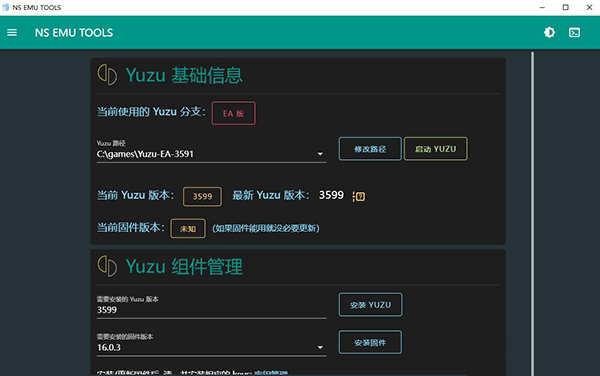Expand the Yuzu path dropdown arrow
The width and height of the screenshot is (600, 376).
[320, 154]
